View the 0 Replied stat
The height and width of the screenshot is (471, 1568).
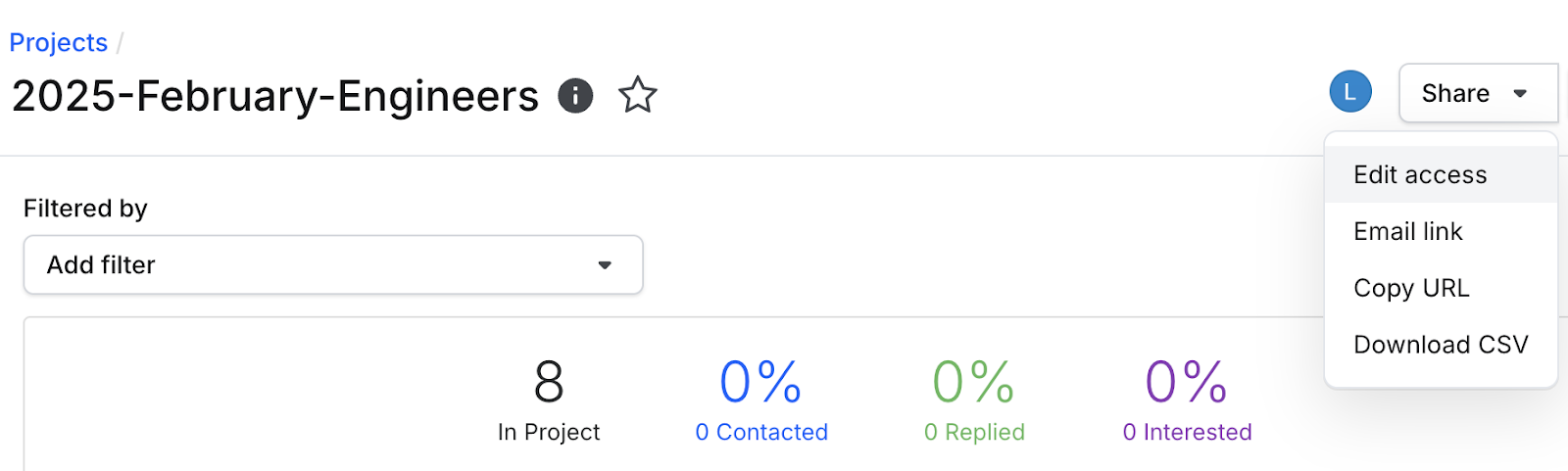click(974, 432)
